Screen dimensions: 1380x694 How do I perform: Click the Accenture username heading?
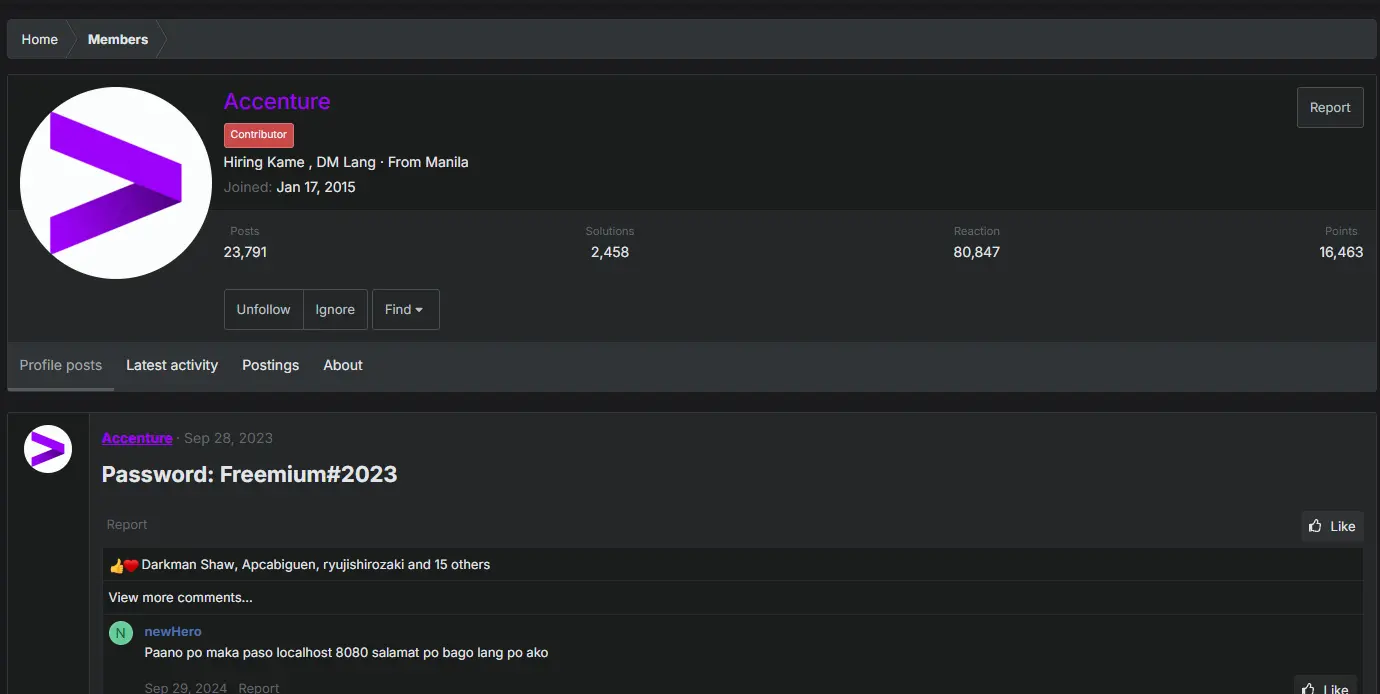click(277, 101)
